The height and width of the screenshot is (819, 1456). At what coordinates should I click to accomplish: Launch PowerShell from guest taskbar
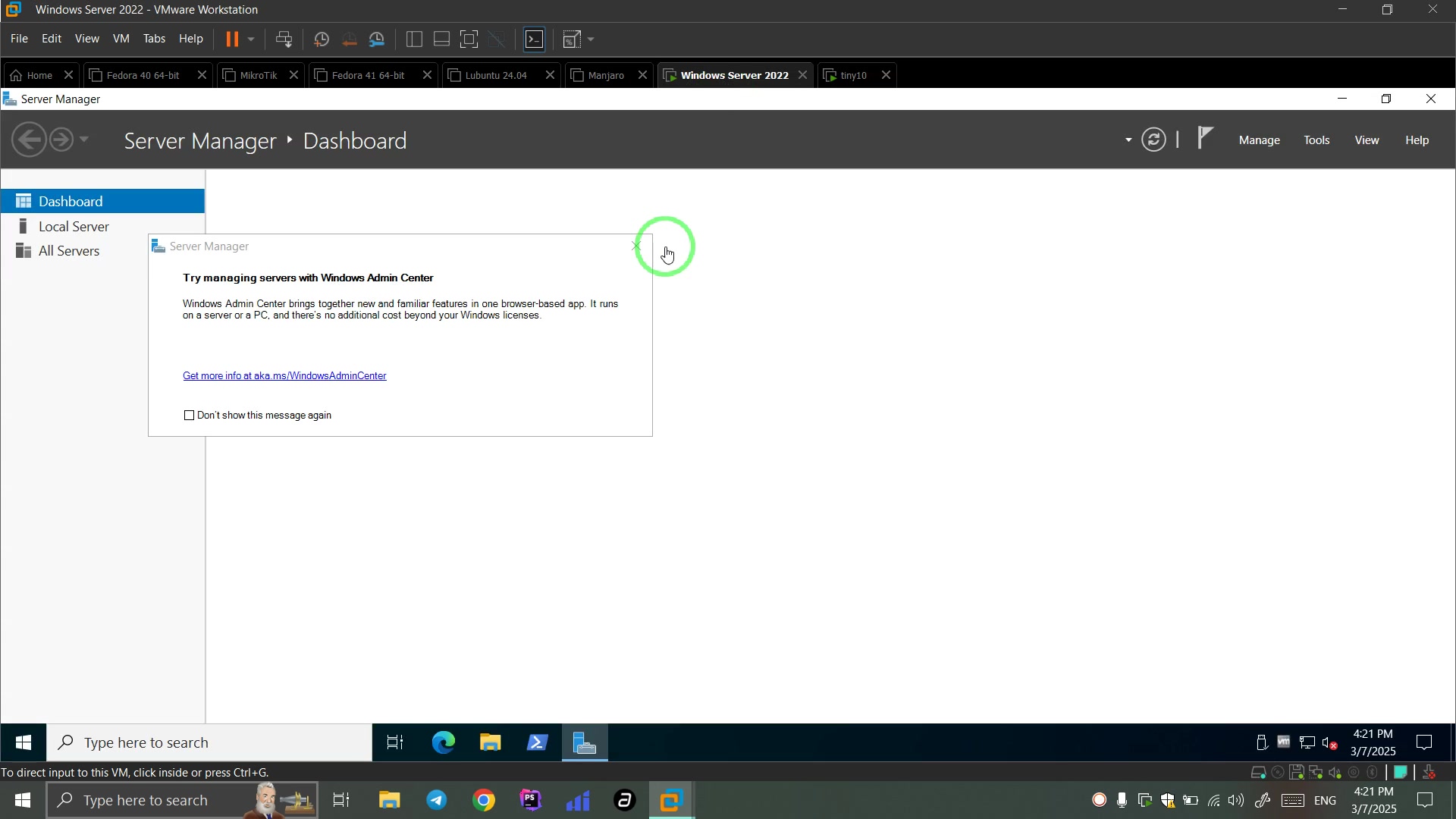[x=538, y=742]
